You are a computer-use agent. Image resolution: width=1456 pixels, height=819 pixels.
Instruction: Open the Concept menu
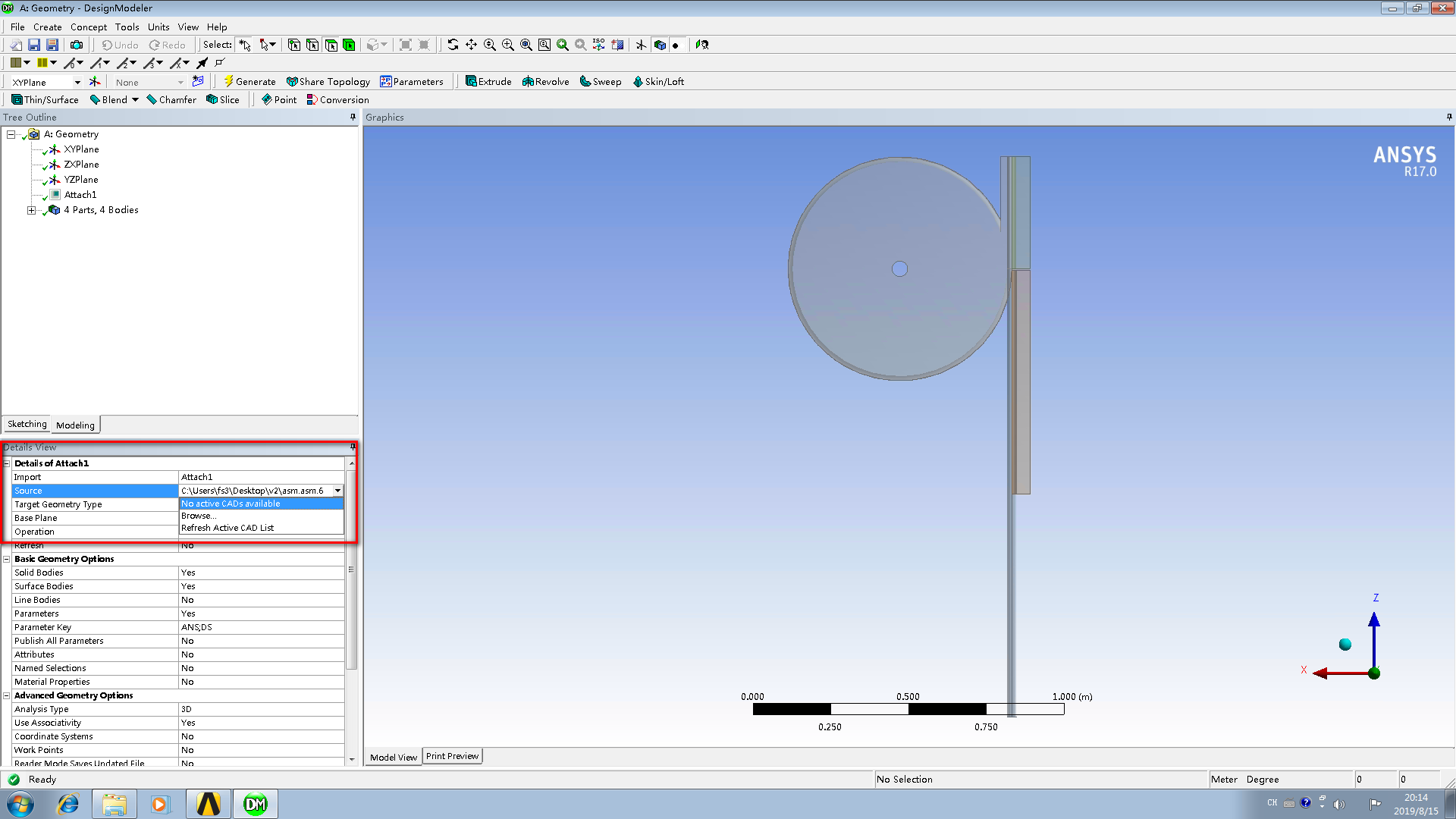(89, 27)
